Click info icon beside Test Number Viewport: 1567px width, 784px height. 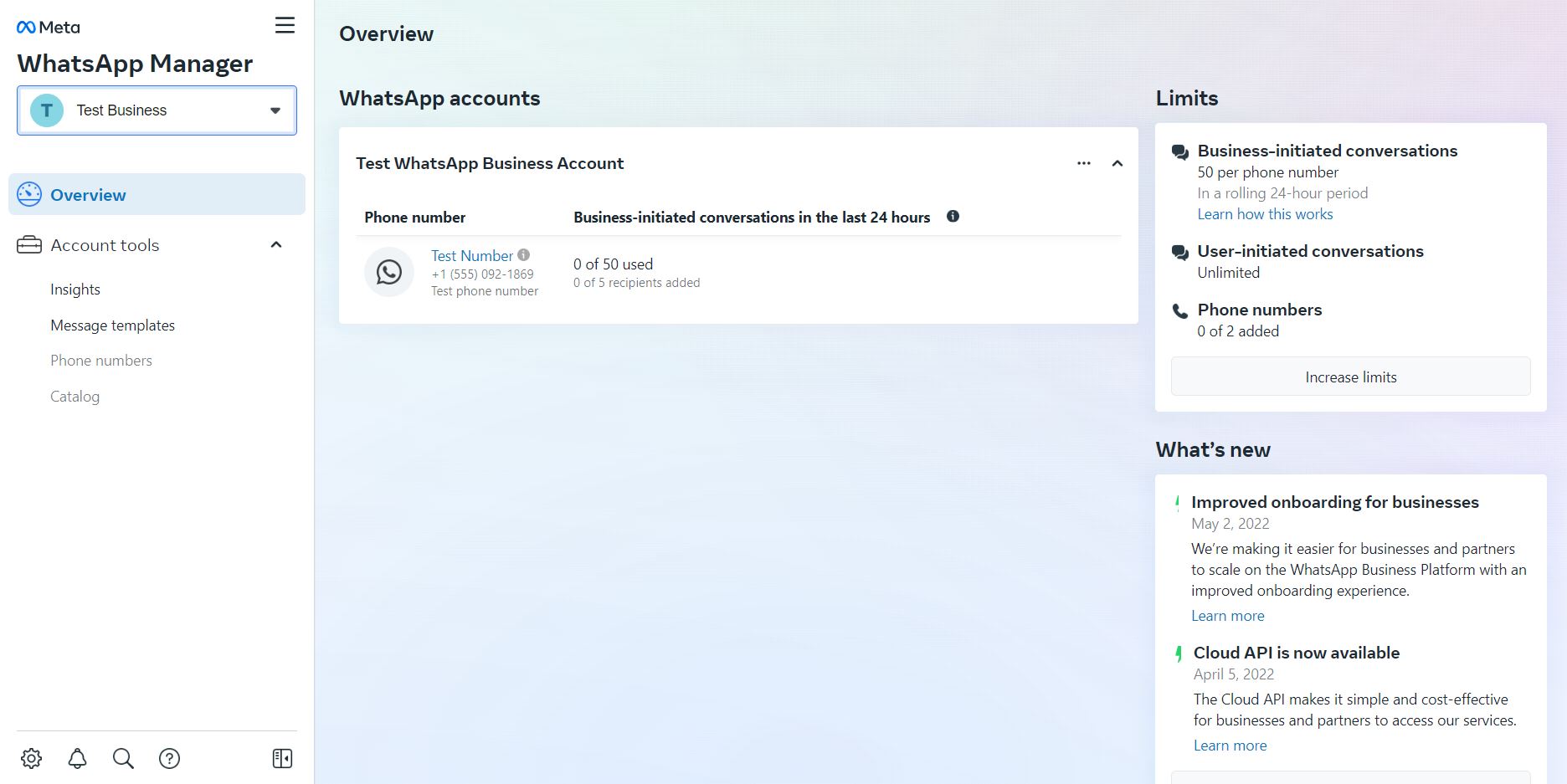tap(524, 255)
